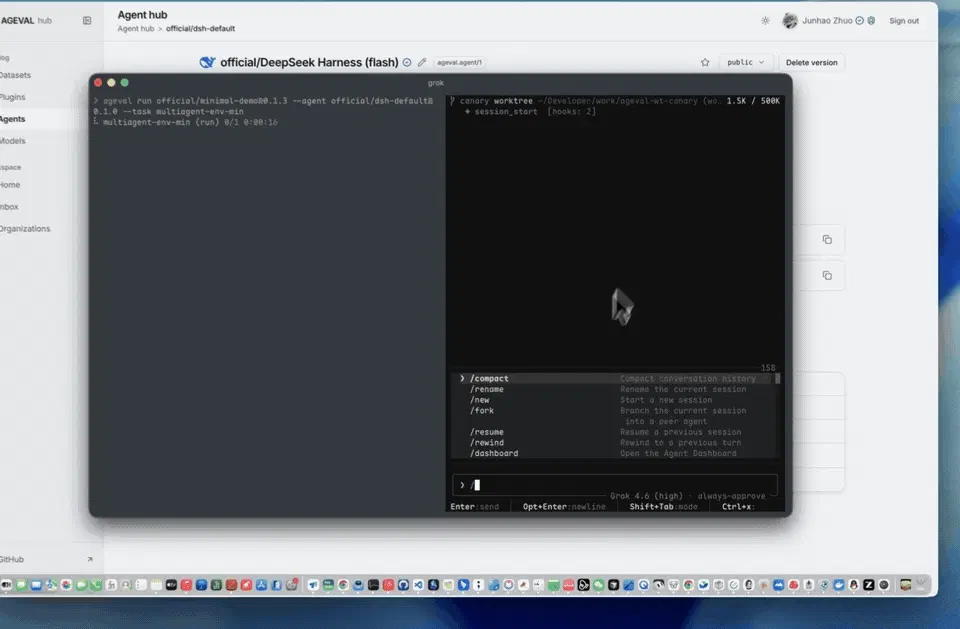960x629 pixels.
Task: Open the public visibility dropdown
Action: click(x=746, y=62)
